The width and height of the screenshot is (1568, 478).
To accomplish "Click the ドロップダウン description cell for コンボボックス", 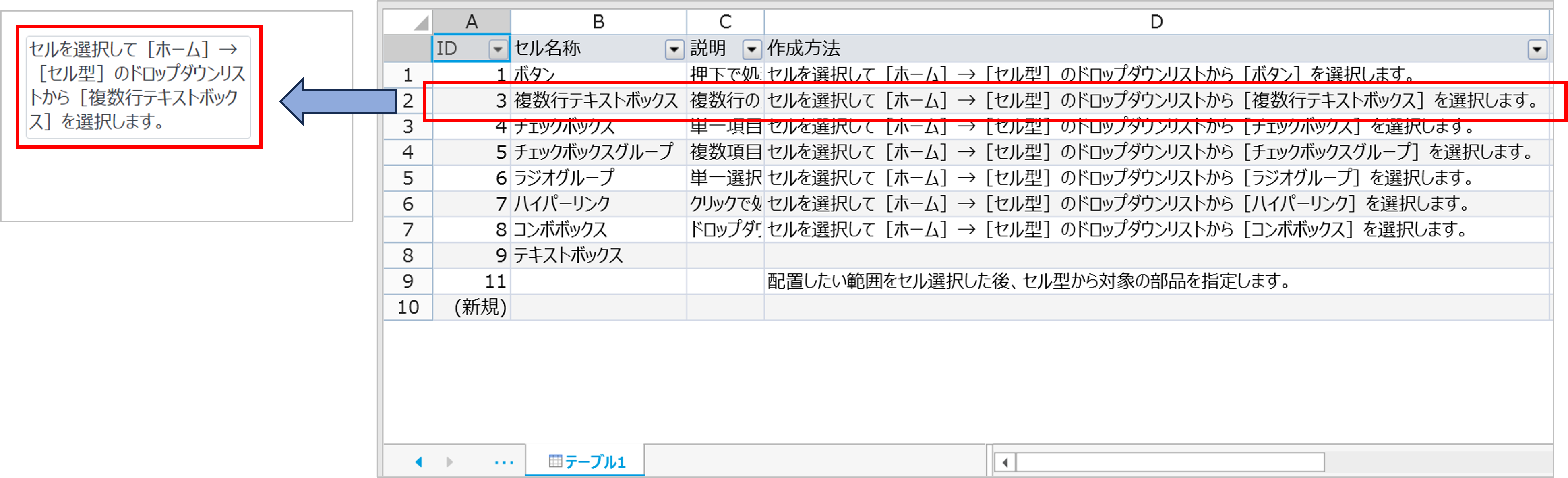I will click(x=725, y=230).
